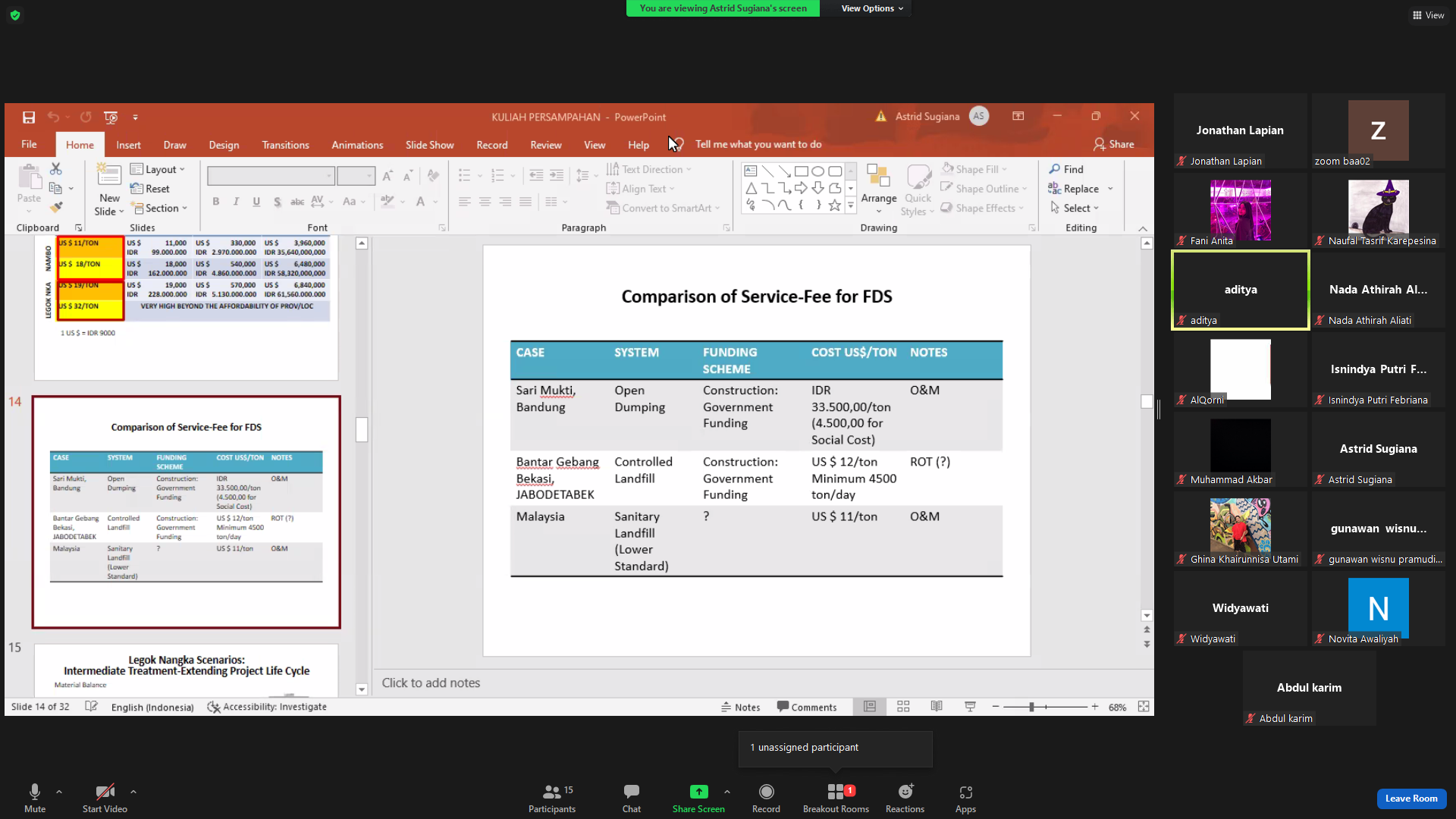Open Zoom Reactions menu
1456x819 pixels.
[x=905, y=799]
